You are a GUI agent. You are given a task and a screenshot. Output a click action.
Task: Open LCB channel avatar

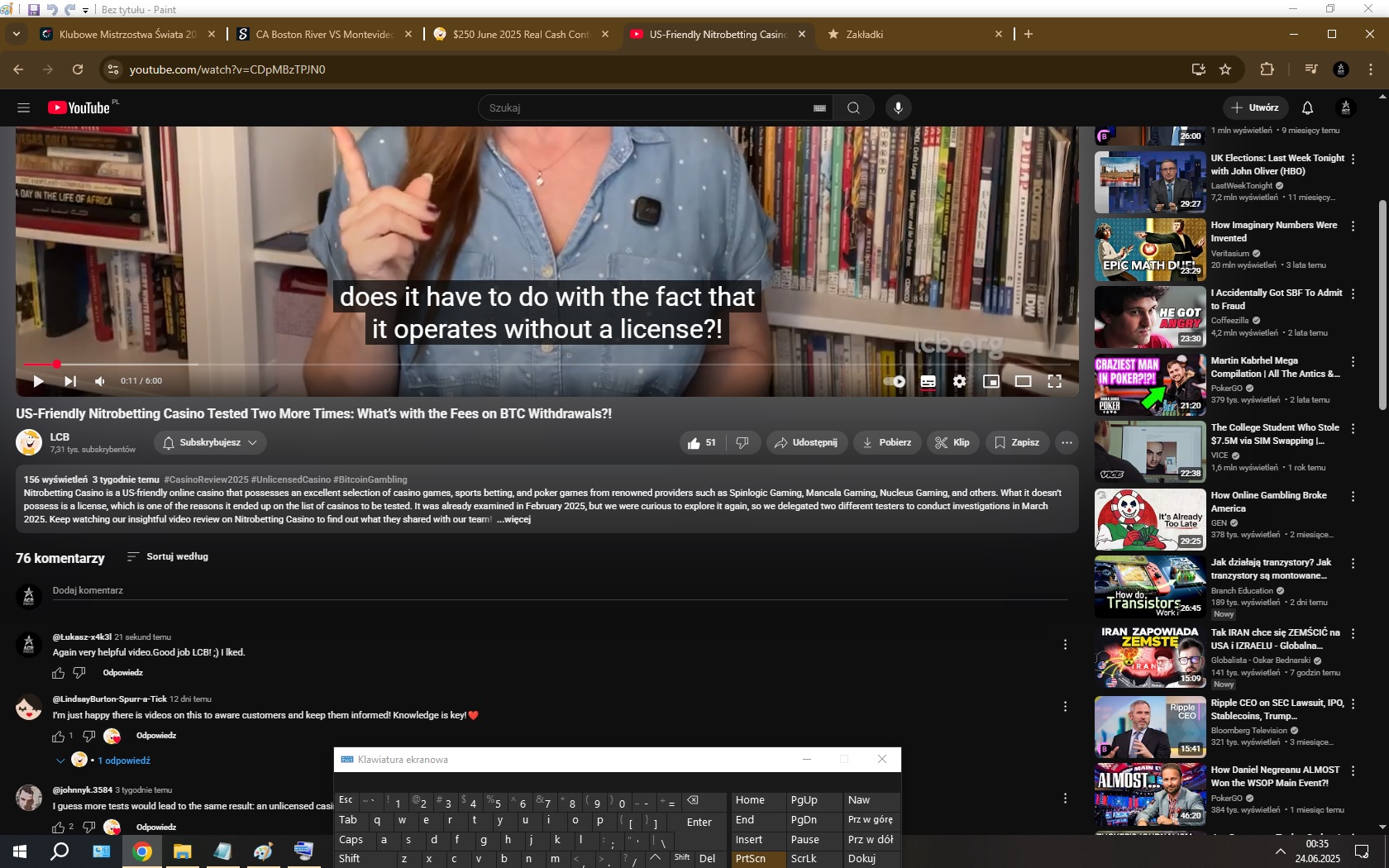pyautogui.click(x=30, y=442)
